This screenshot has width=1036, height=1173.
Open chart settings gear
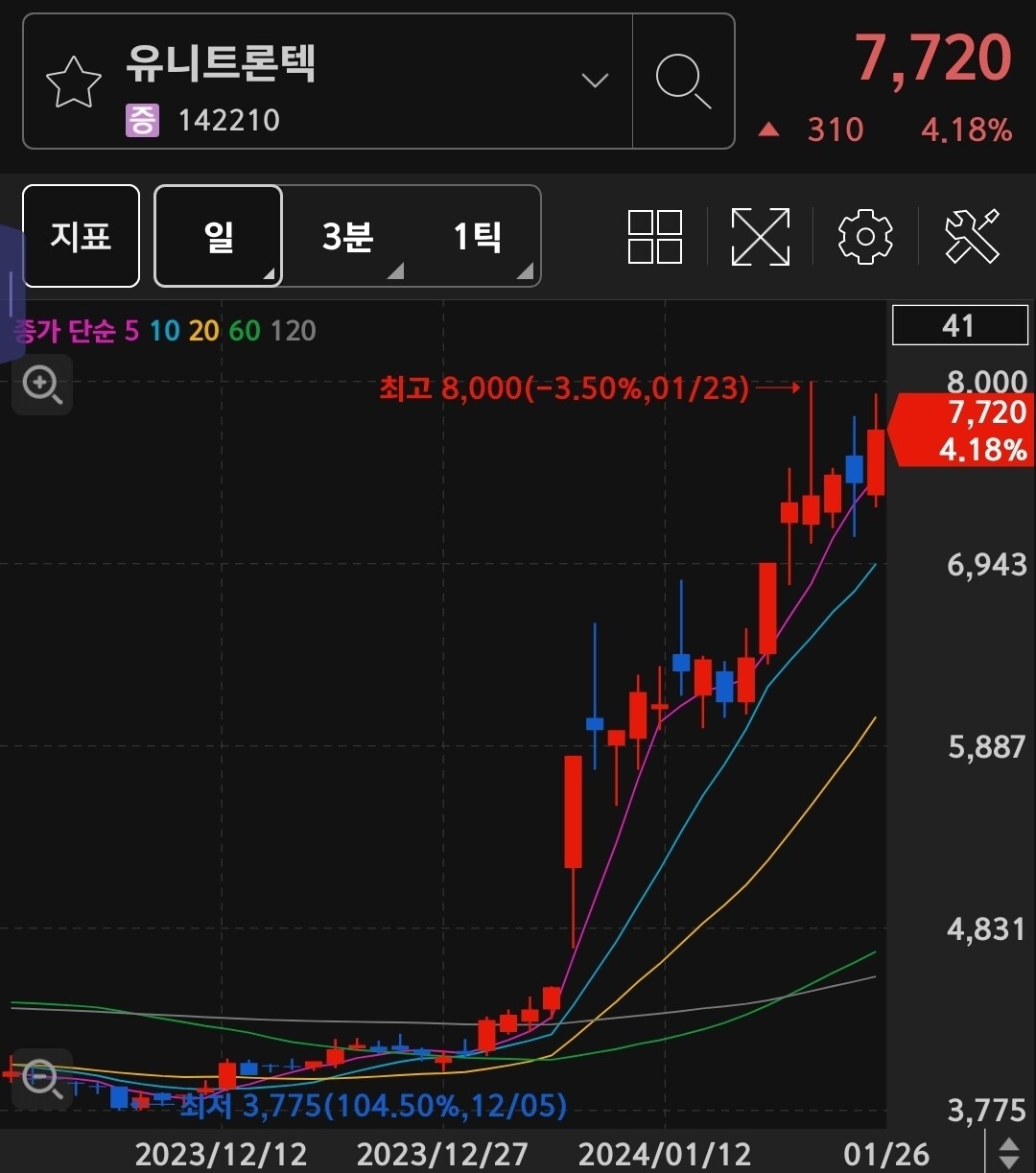point(865,236)
